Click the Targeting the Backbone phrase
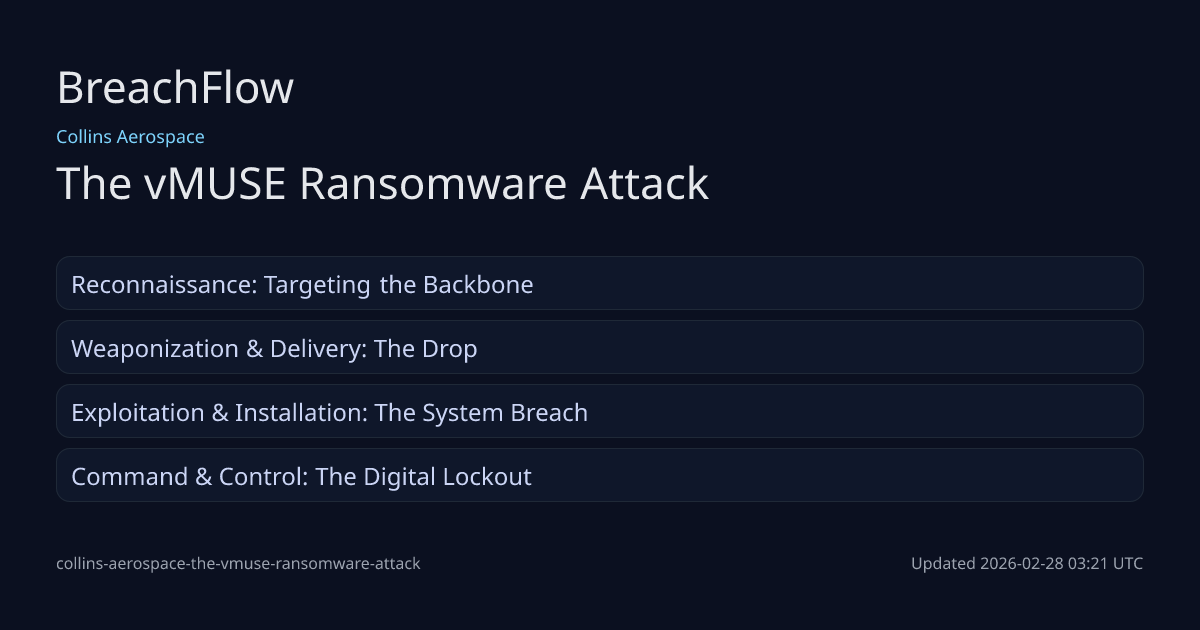The width and height of the screenshot is (1200, 630). tap(398, 285)
